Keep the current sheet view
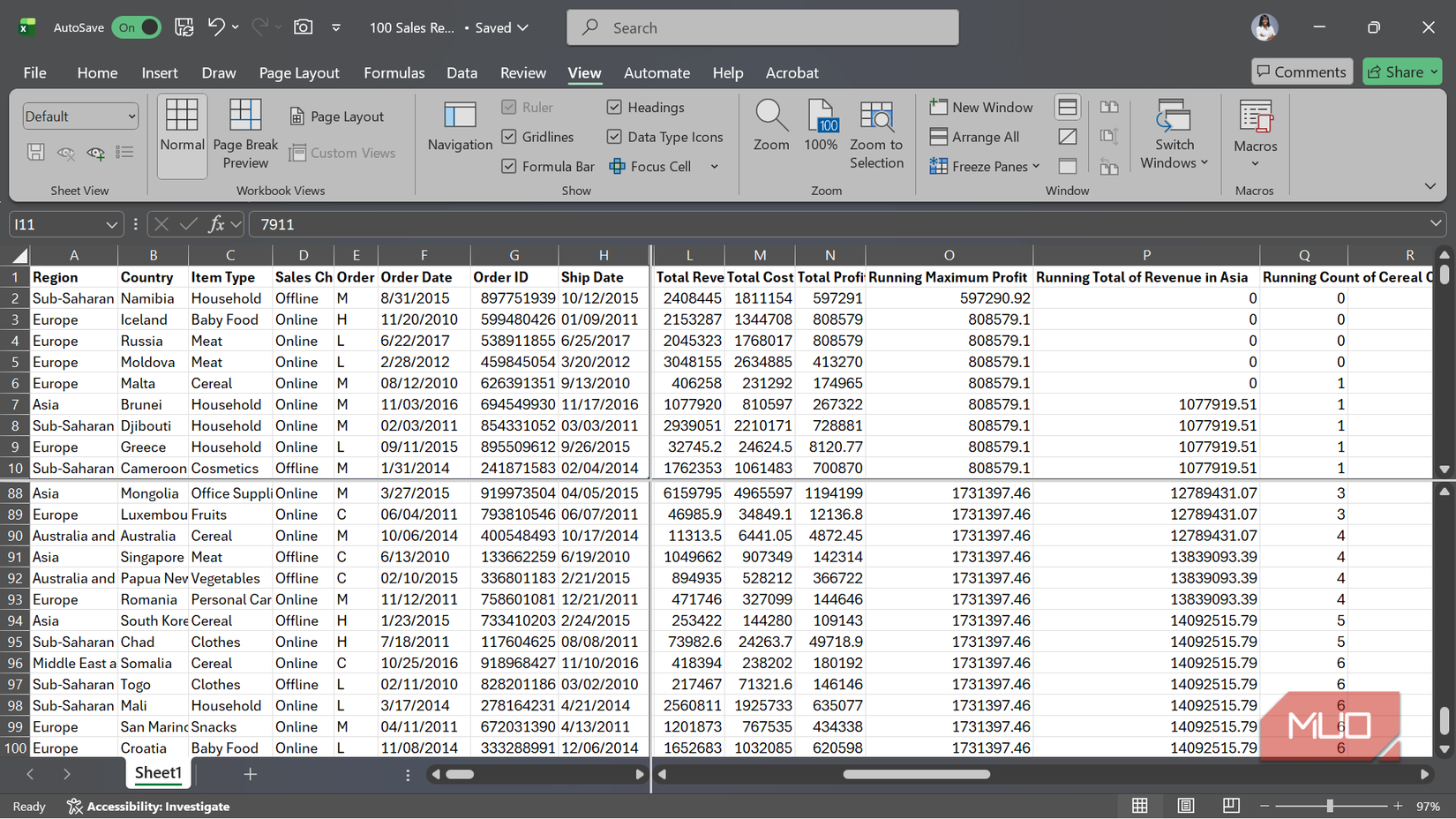 point(35,153)
